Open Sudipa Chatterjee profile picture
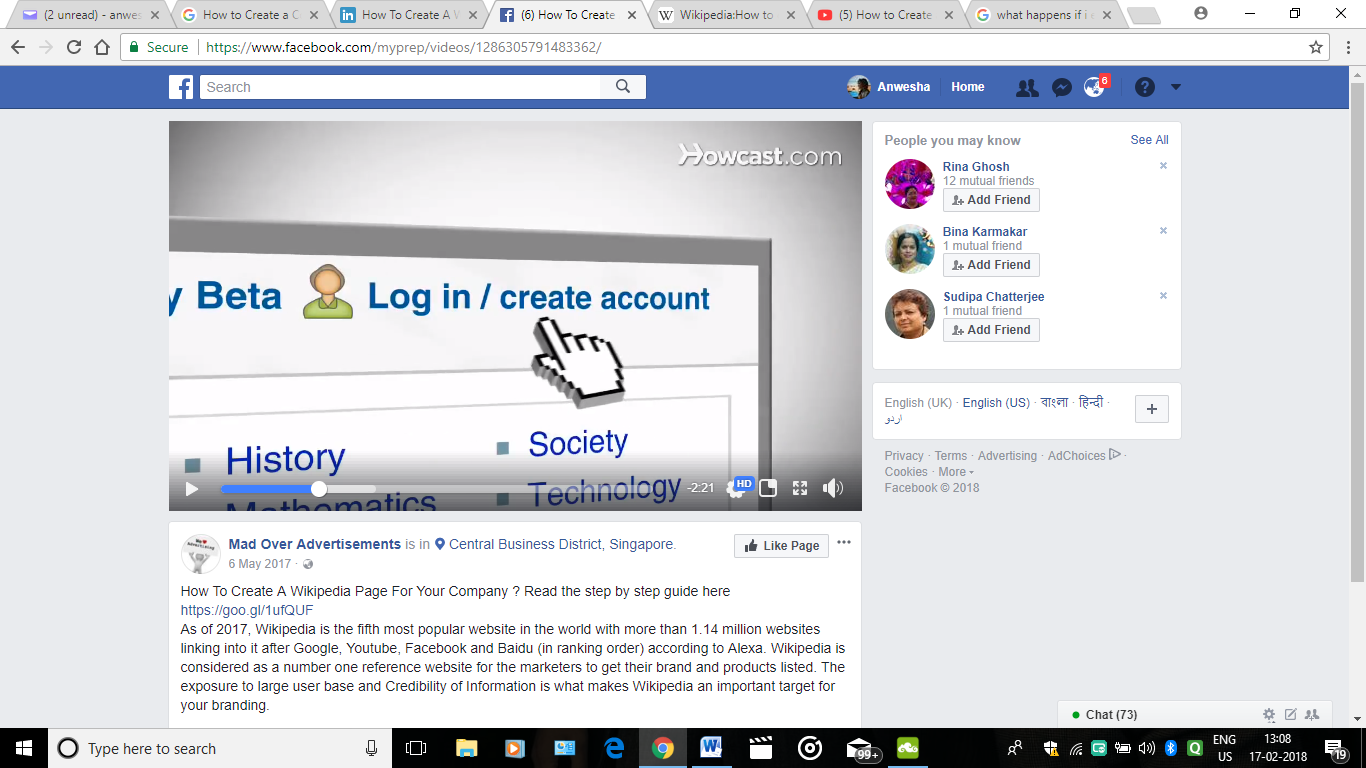 click(910, 314)
